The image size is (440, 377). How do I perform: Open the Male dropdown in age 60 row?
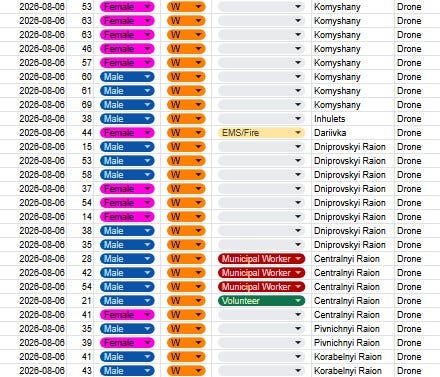coord(127,77)
